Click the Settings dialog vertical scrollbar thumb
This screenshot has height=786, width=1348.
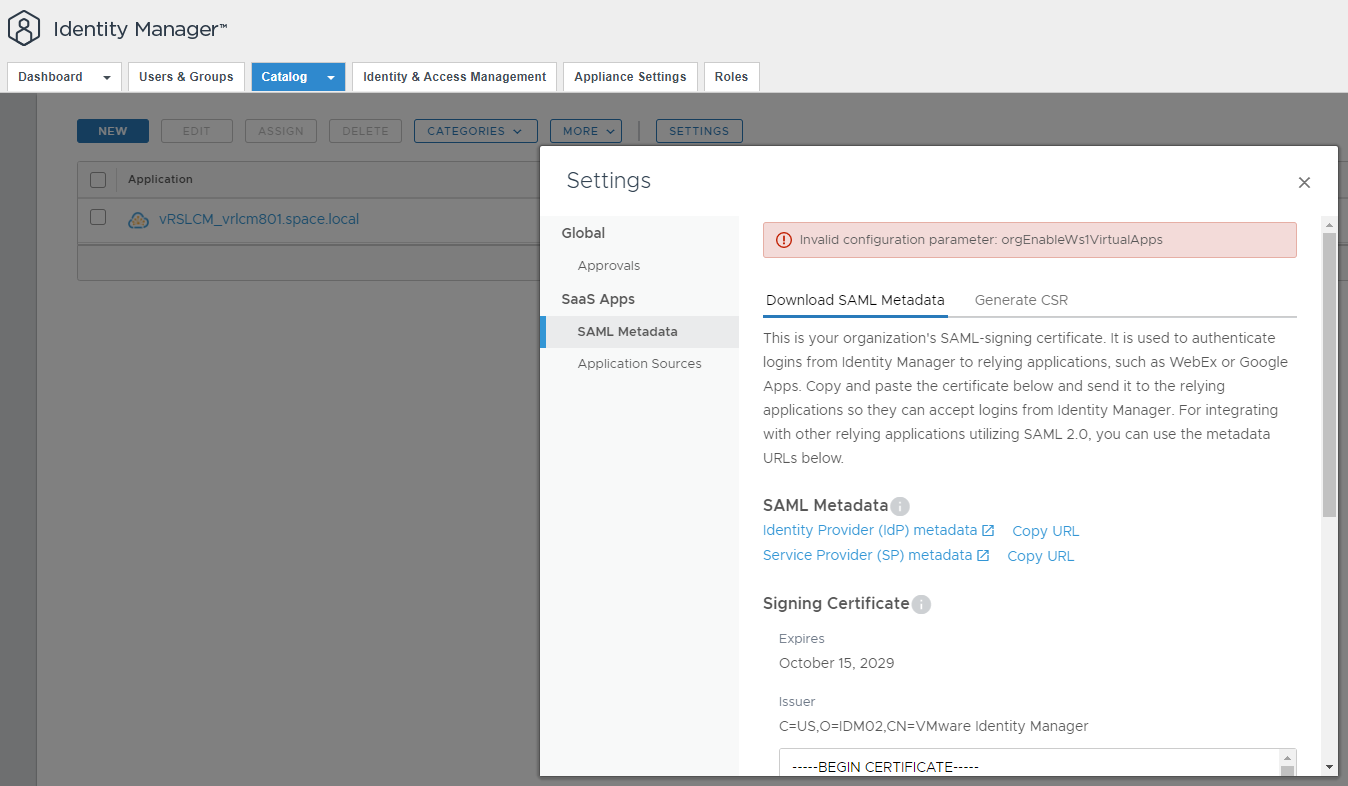(1329, 375)
